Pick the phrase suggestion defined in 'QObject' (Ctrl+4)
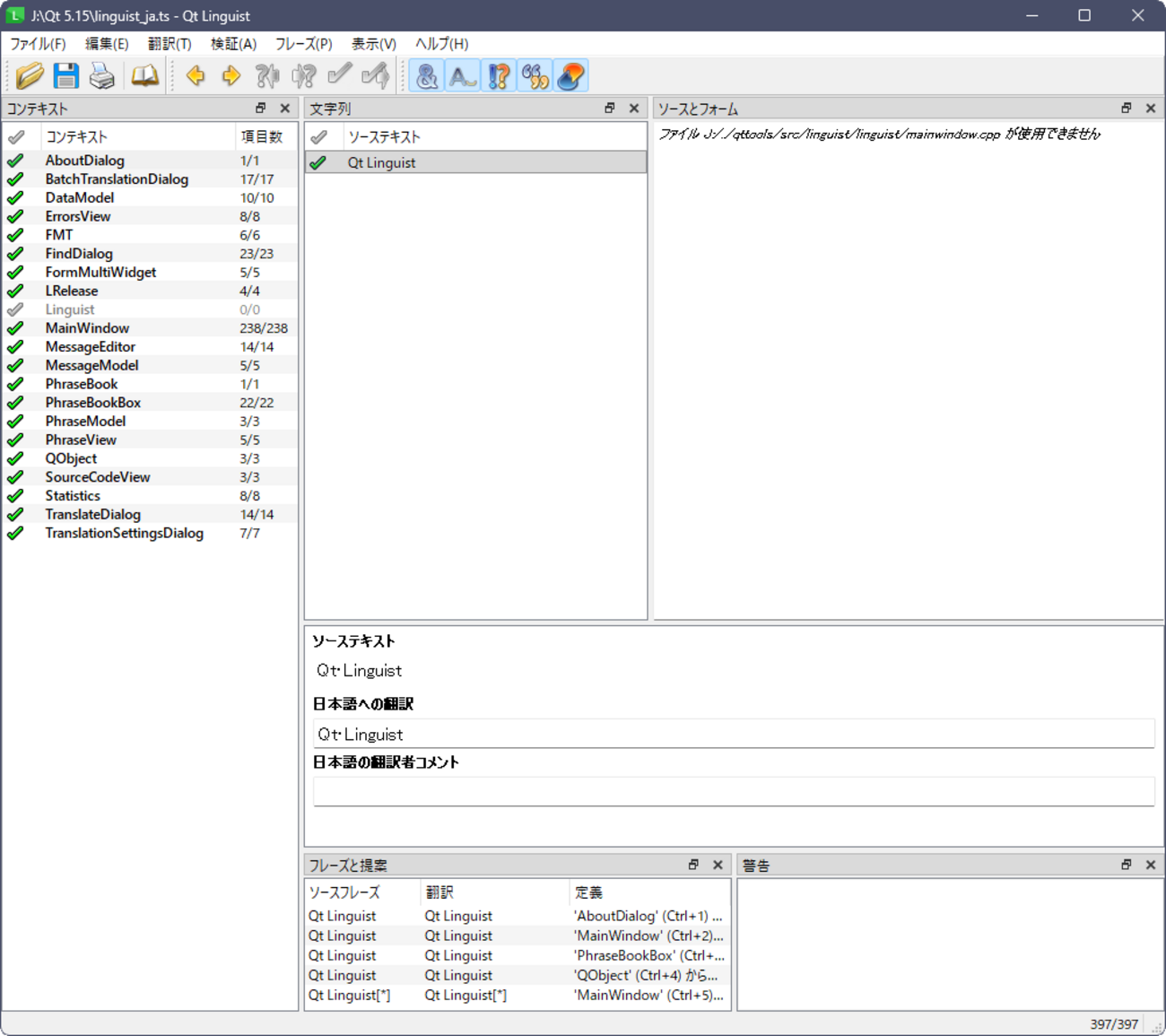This screenshot has width=1166, height=1036. (518, 975)
